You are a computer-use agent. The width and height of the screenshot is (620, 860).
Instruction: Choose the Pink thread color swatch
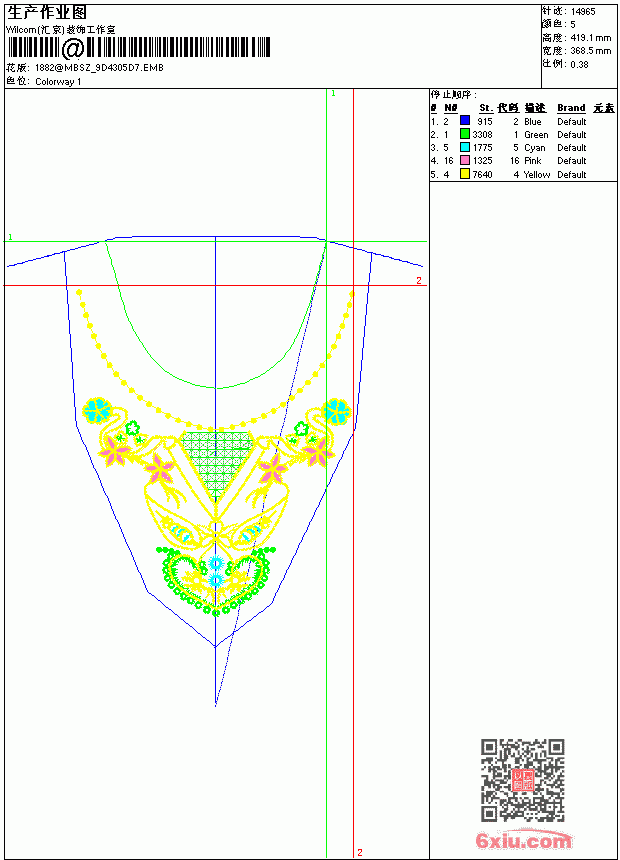click(465, 160)
